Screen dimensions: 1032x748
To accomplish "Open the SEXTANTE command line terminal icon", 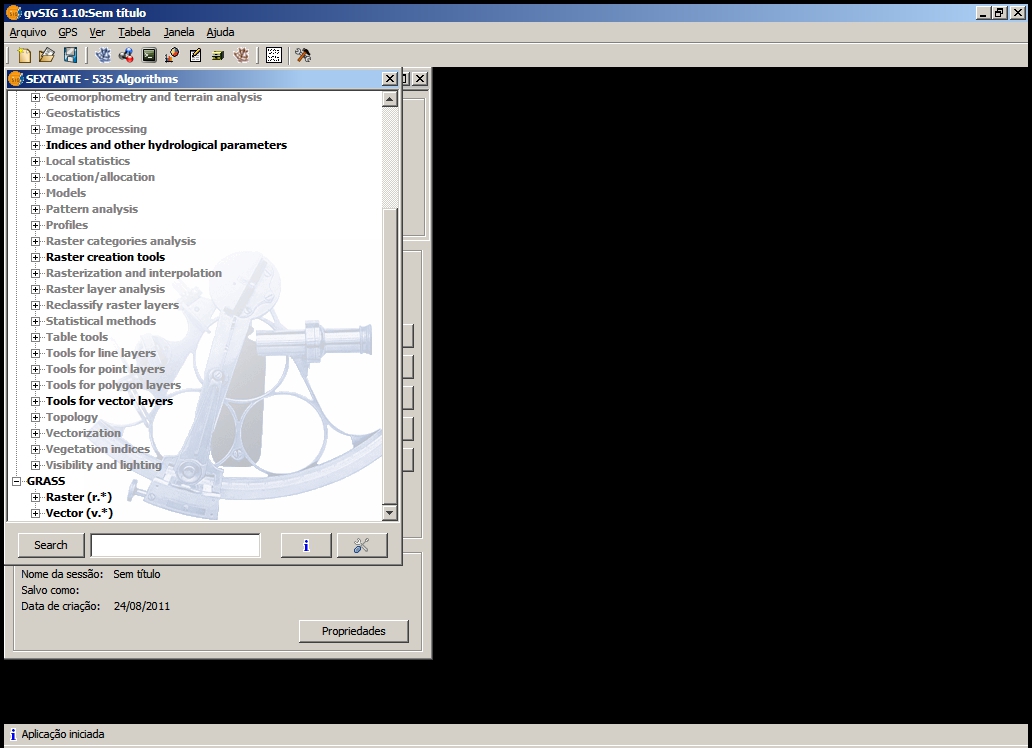I will point(149,55).
